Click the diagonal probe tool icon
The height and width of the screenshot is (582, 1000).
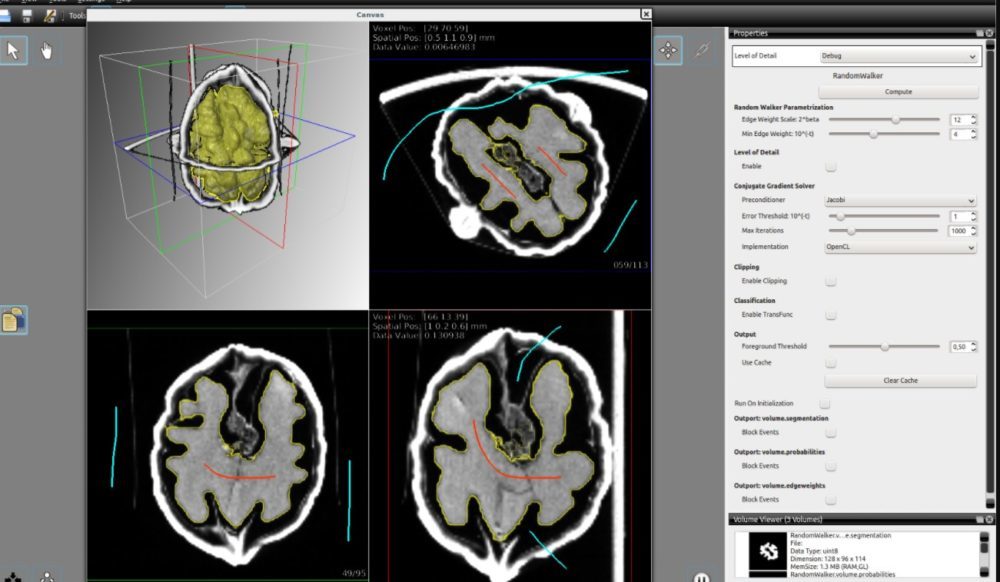tap(701, 50)
